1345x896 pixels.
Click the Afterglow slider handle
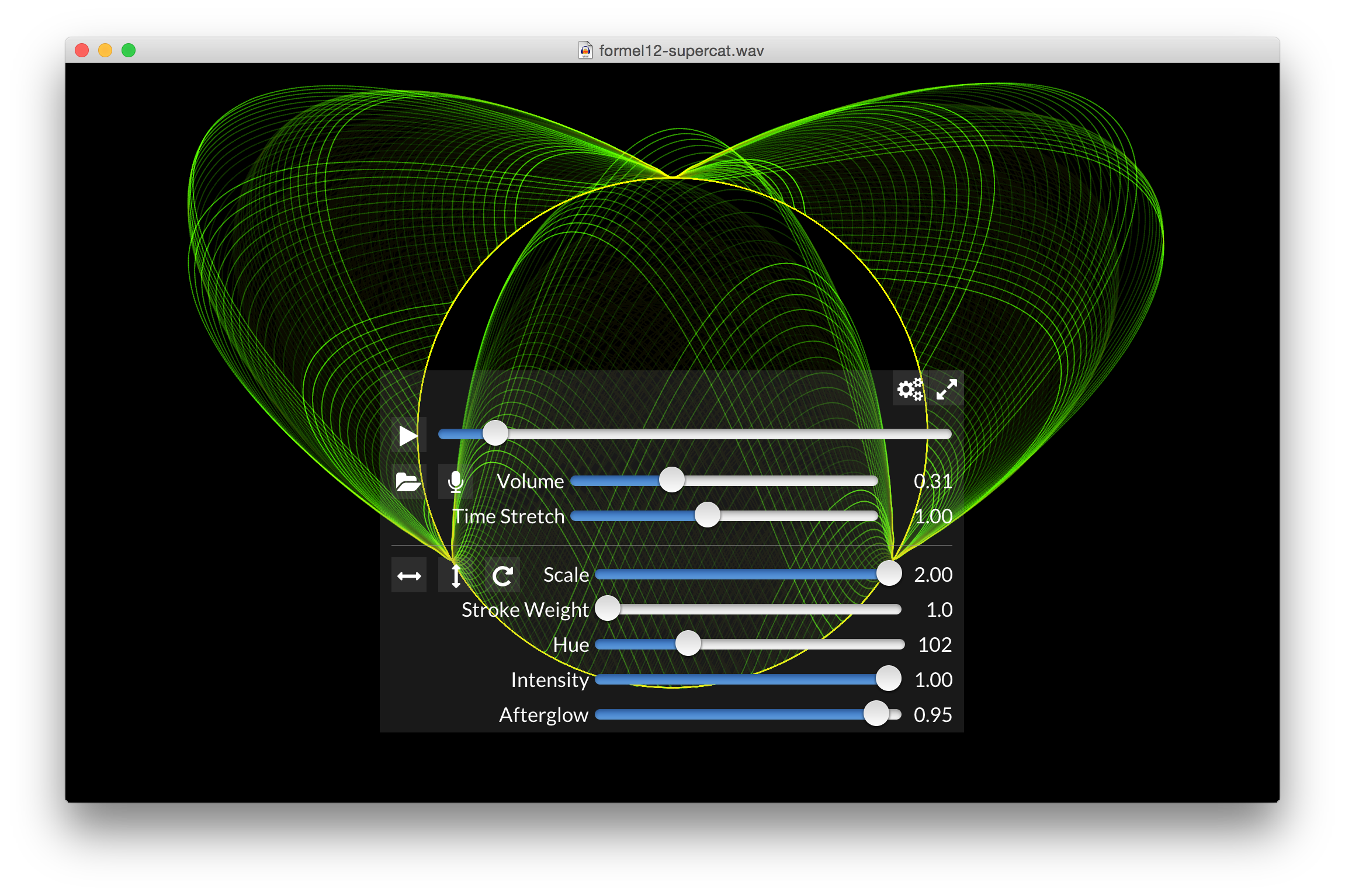[876, 714]
